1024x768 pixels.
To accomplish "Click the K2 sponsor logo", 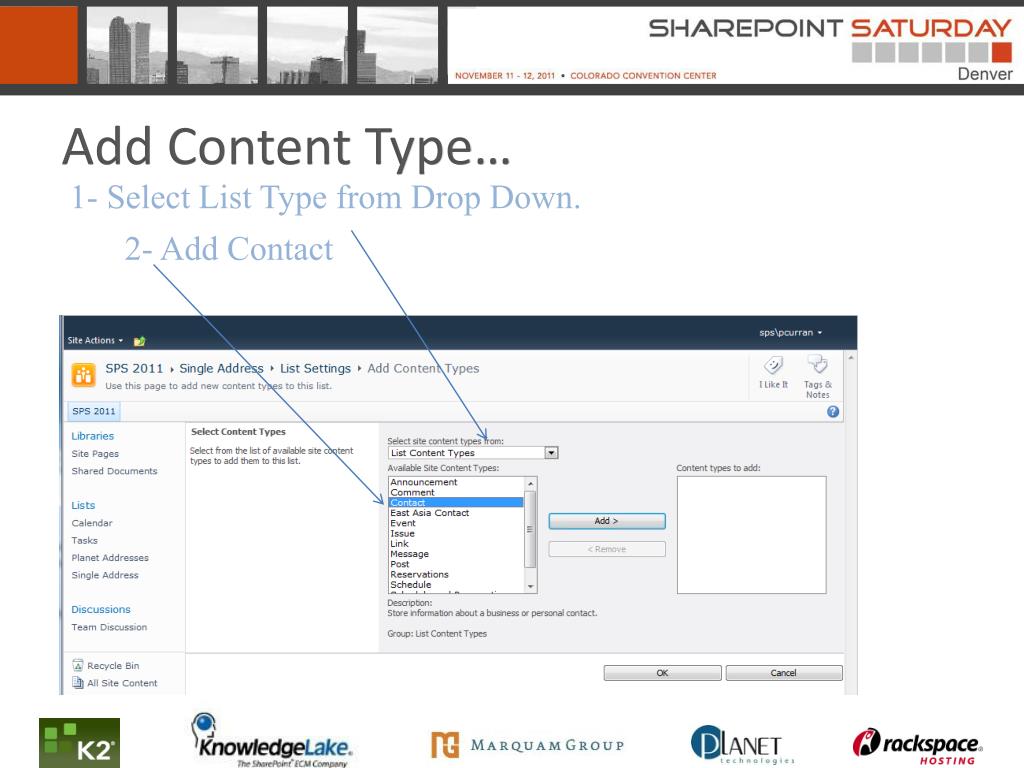I will [x=80, y=743].
